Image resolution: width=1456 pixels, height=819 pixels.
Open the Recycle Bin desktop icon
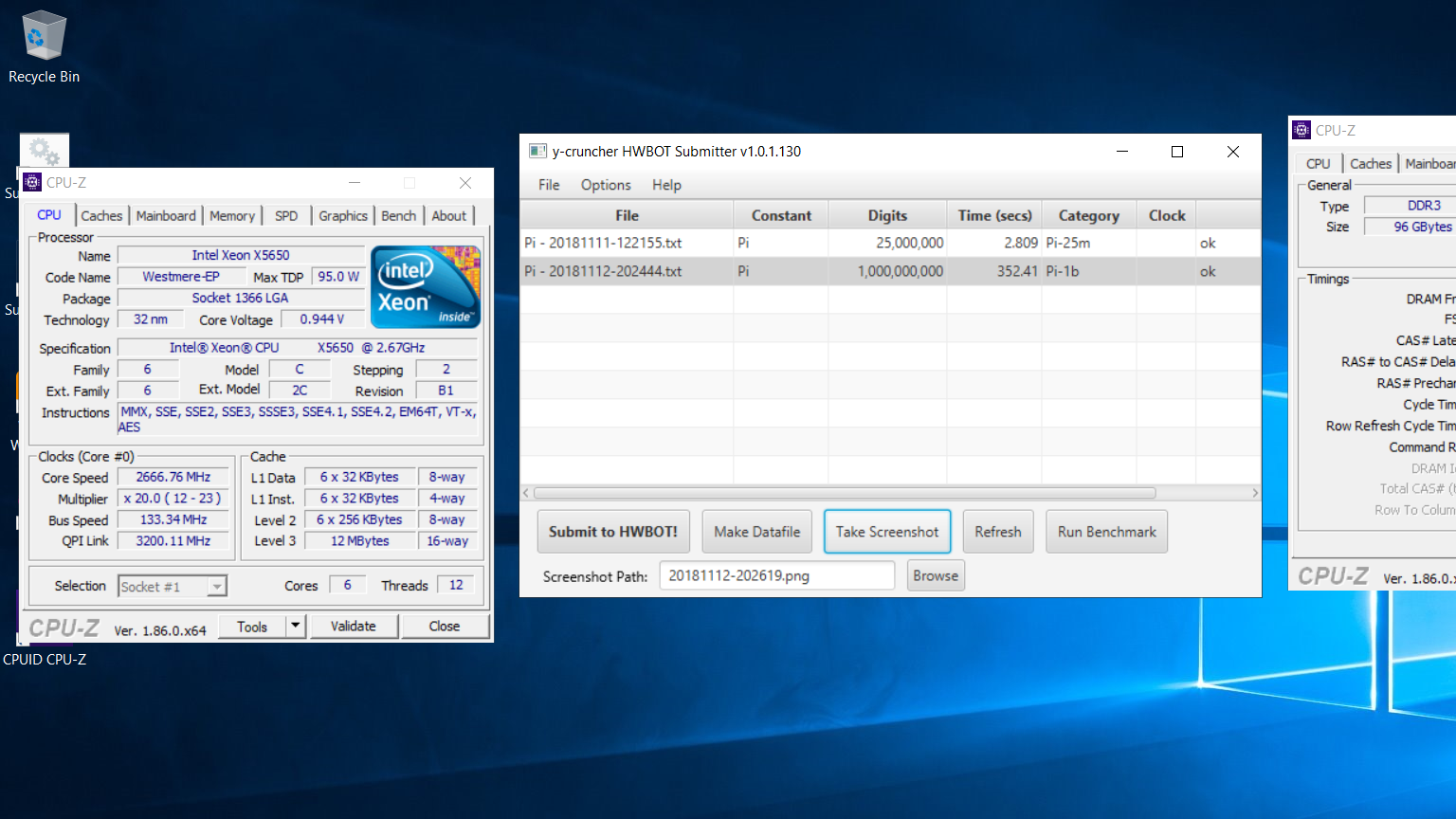click(x=44, y=47)
